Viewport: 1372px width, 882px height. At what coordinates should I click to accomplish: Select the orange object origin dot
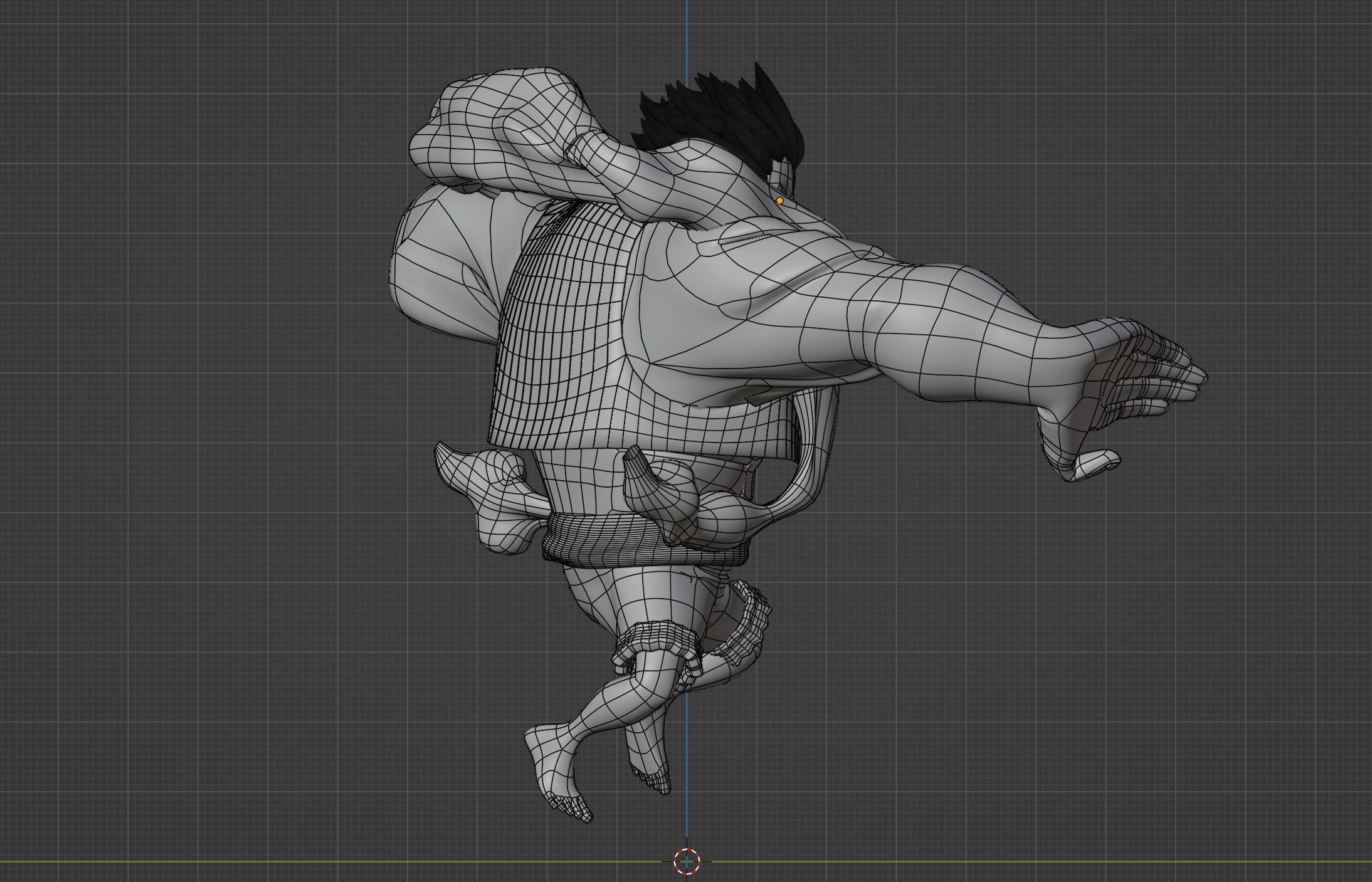point(779,201)
